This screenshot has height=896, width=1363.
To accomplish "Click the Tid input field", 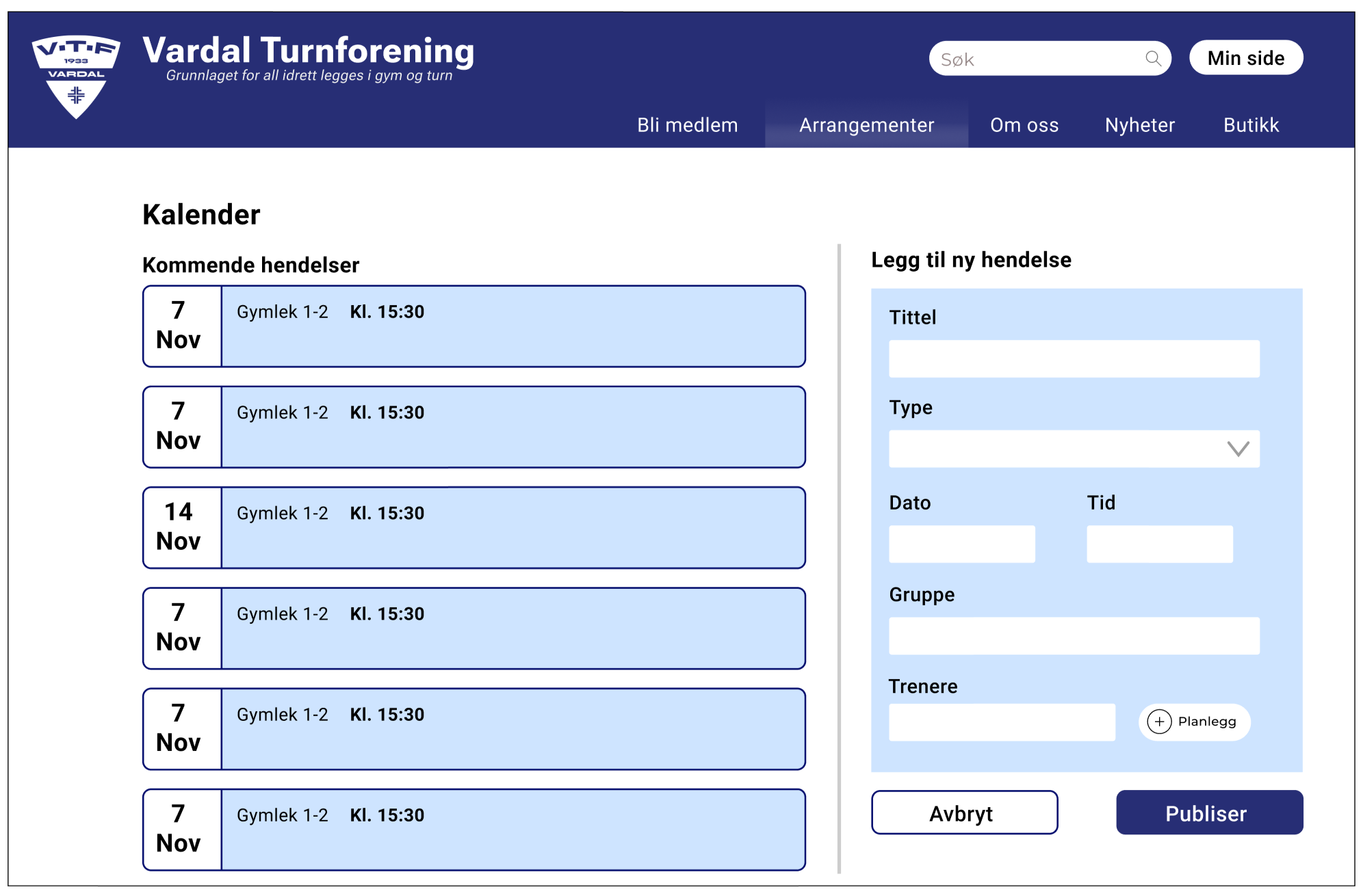I will coord(1159,544).
